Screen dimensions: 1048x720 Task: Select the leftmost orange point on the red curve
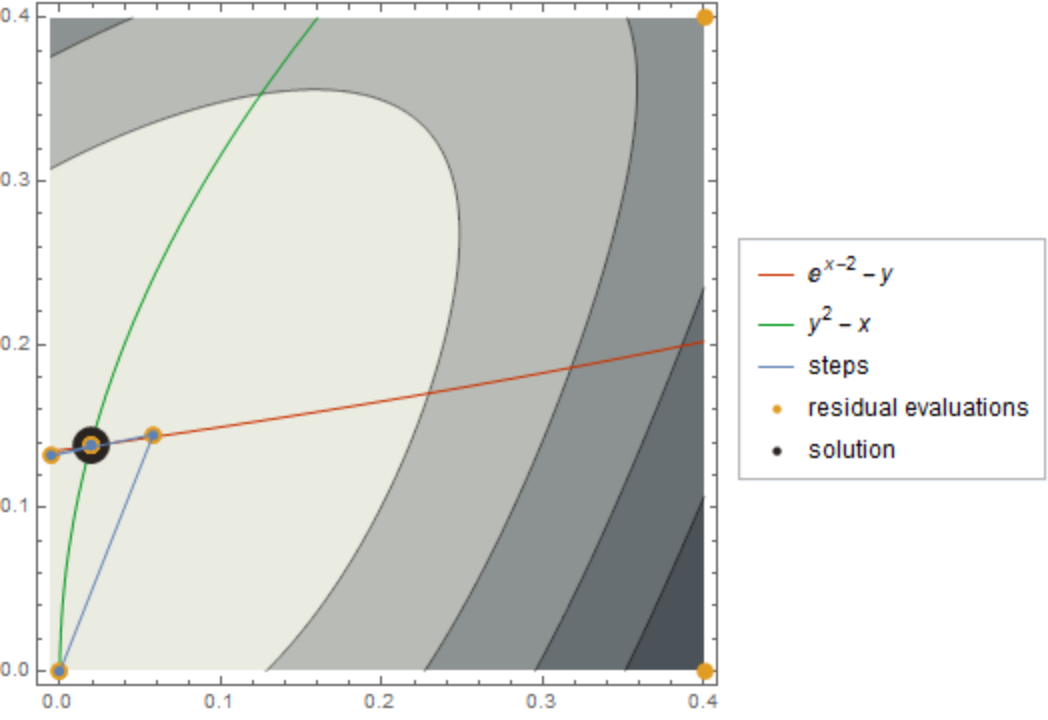(50, 455)
